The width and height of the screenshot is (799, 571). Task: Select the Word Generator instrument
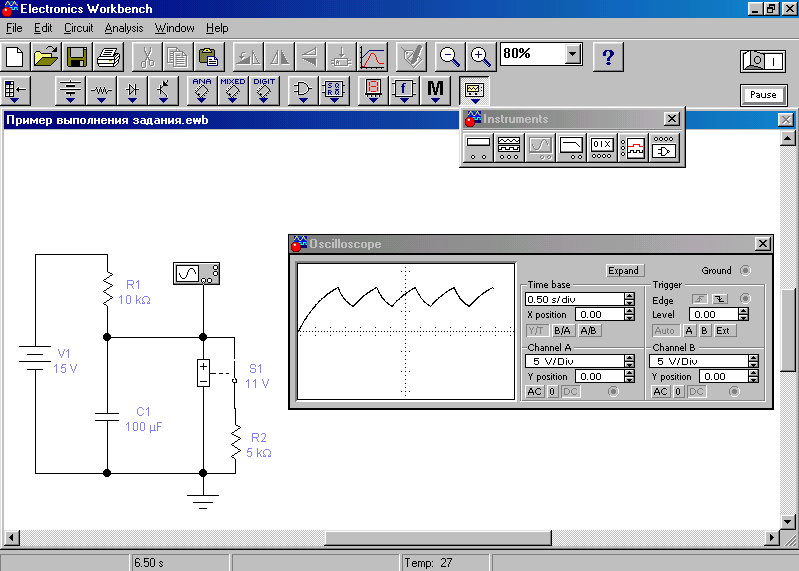tap(602, 148)
